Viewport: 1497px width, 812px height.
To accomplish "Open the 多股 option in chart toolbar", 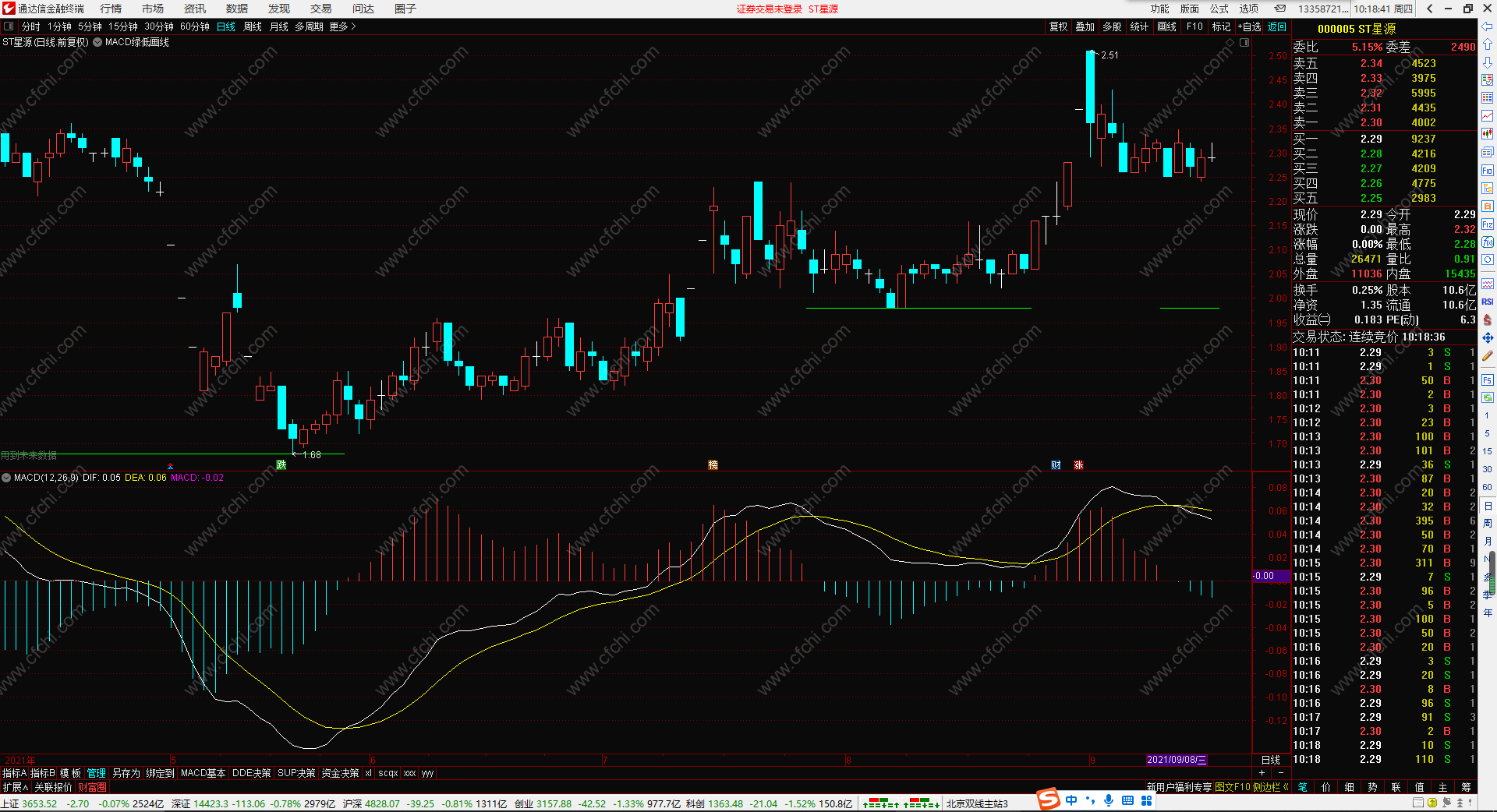I will click(1112, 26).
